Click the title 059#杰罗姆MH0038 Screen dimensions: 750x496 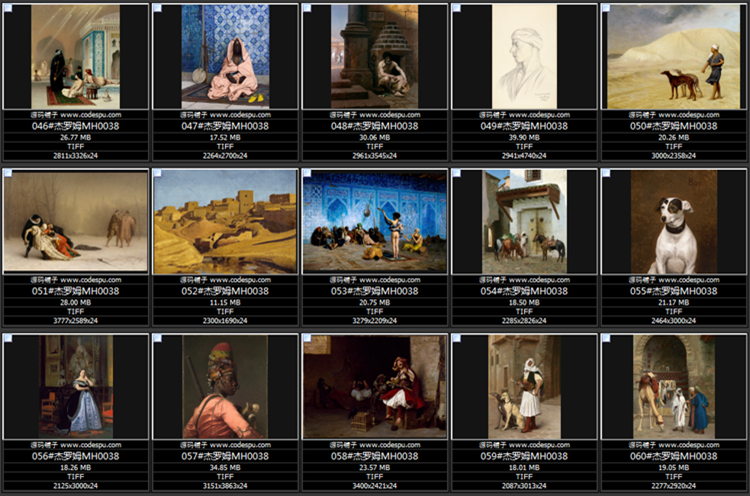pos(524,456)
